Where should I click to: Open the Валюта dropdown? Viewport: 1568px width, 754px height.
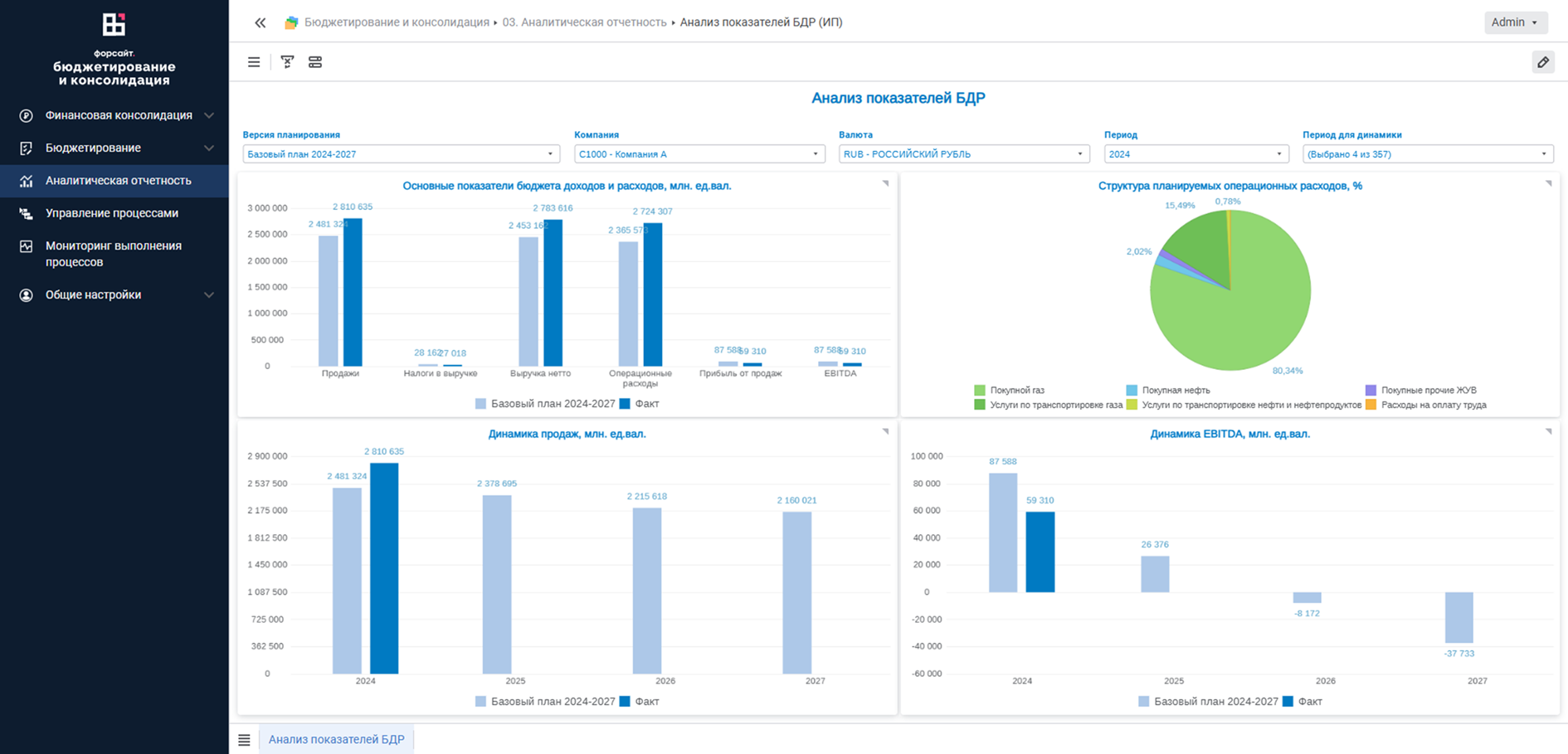coord(964,154)
